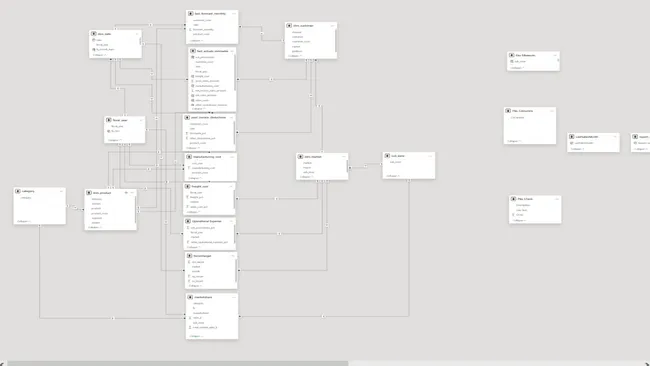Image resolution: width=650 pixels, height=366 pixels.
Task: Collapse the marketshare table card
Action: tap(196, 336)
